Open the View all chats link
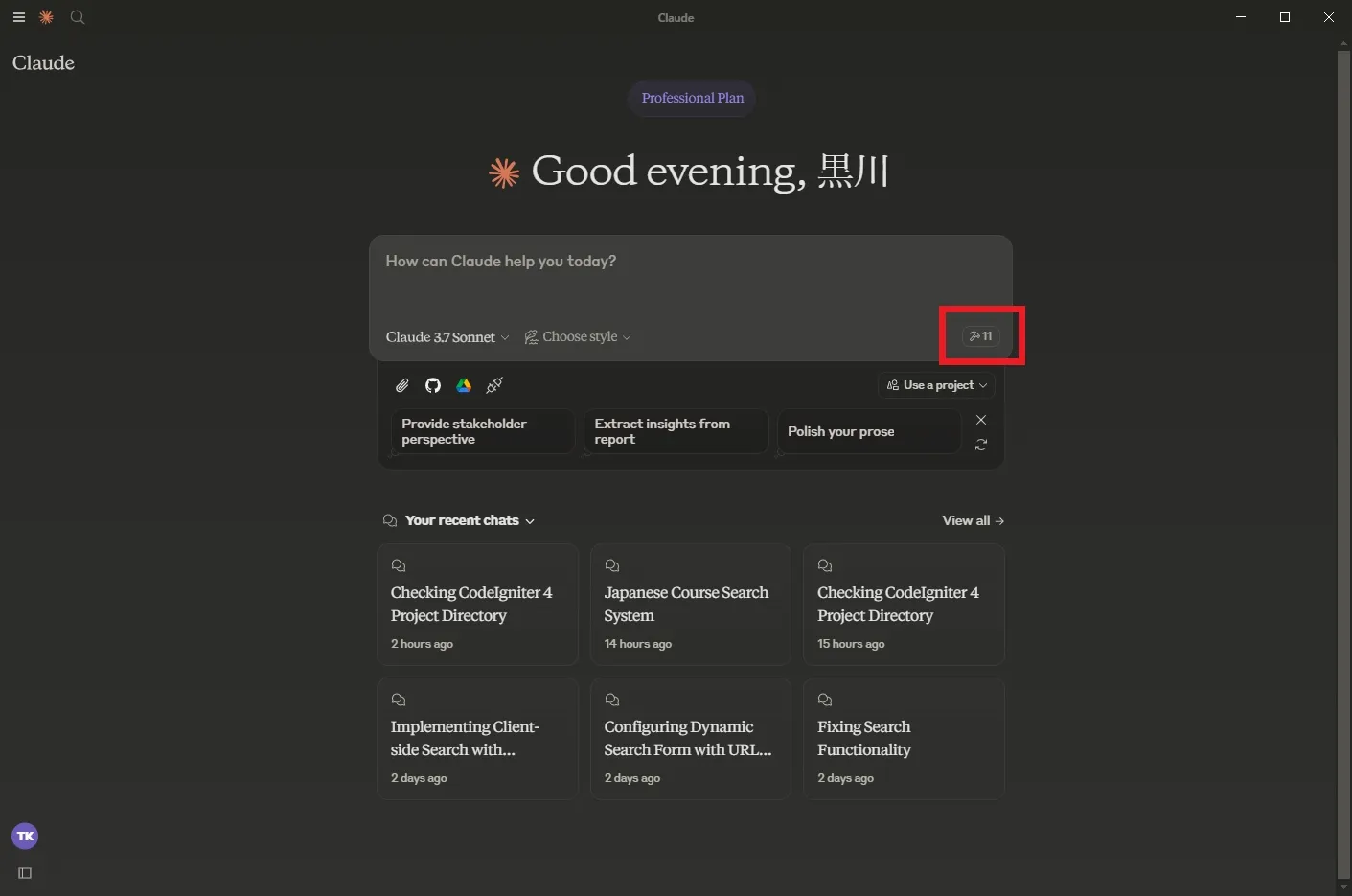Screen dimensions: 1352x896 [x=974, y=520]
